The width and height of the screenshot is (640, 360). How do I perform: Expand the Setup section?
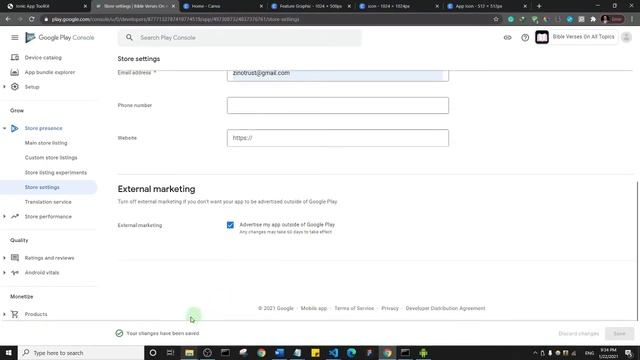(4, 87)
